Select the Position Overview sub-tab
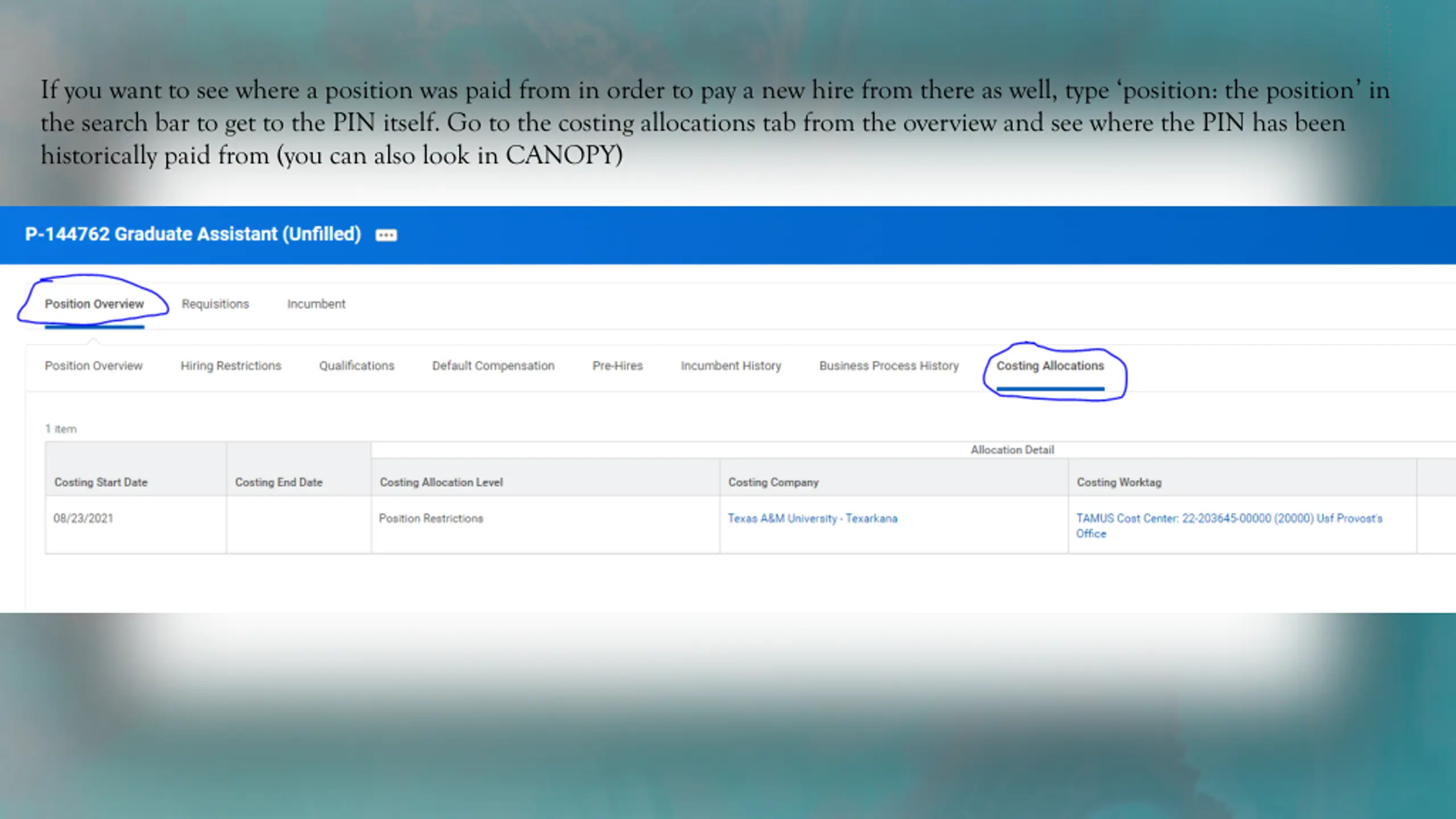Viewport: 1456px width, 819px height. [94, 366]
